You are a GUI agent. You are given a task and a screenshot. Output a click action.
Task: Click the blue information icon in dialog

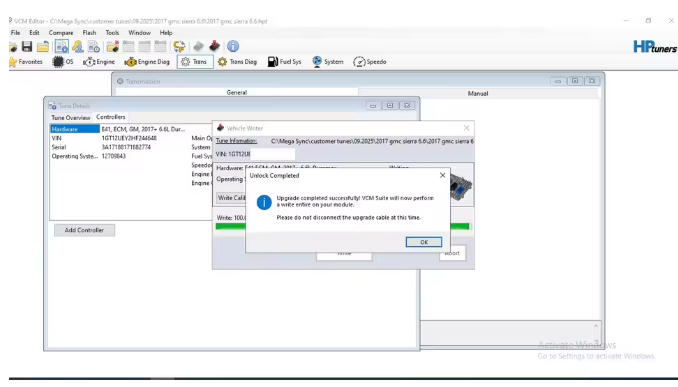(x=264, y=202)
